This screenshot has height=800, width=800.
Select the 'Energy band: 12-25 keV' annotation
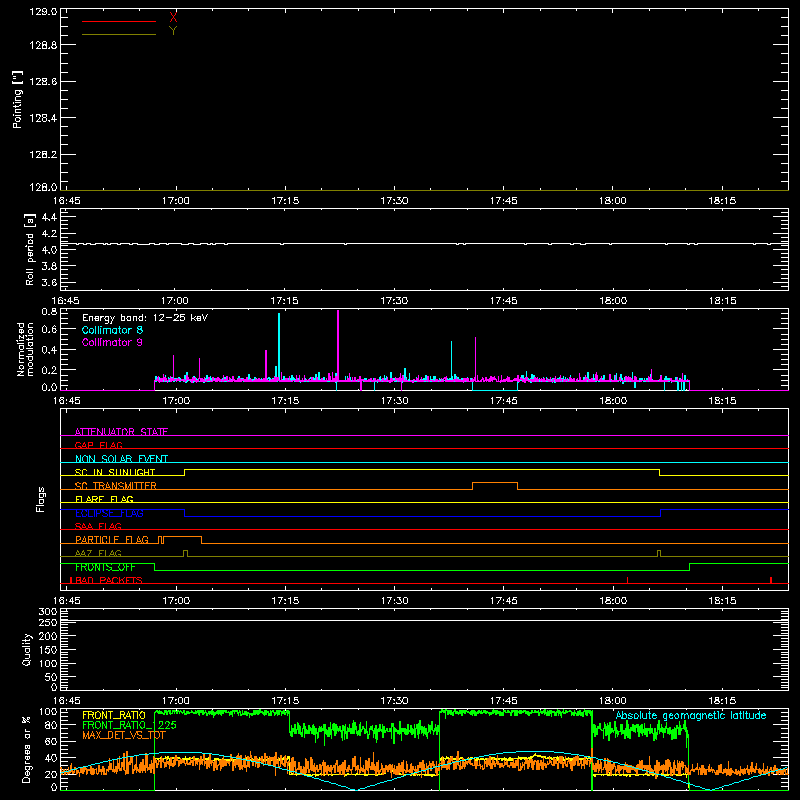tap(145, 318)
